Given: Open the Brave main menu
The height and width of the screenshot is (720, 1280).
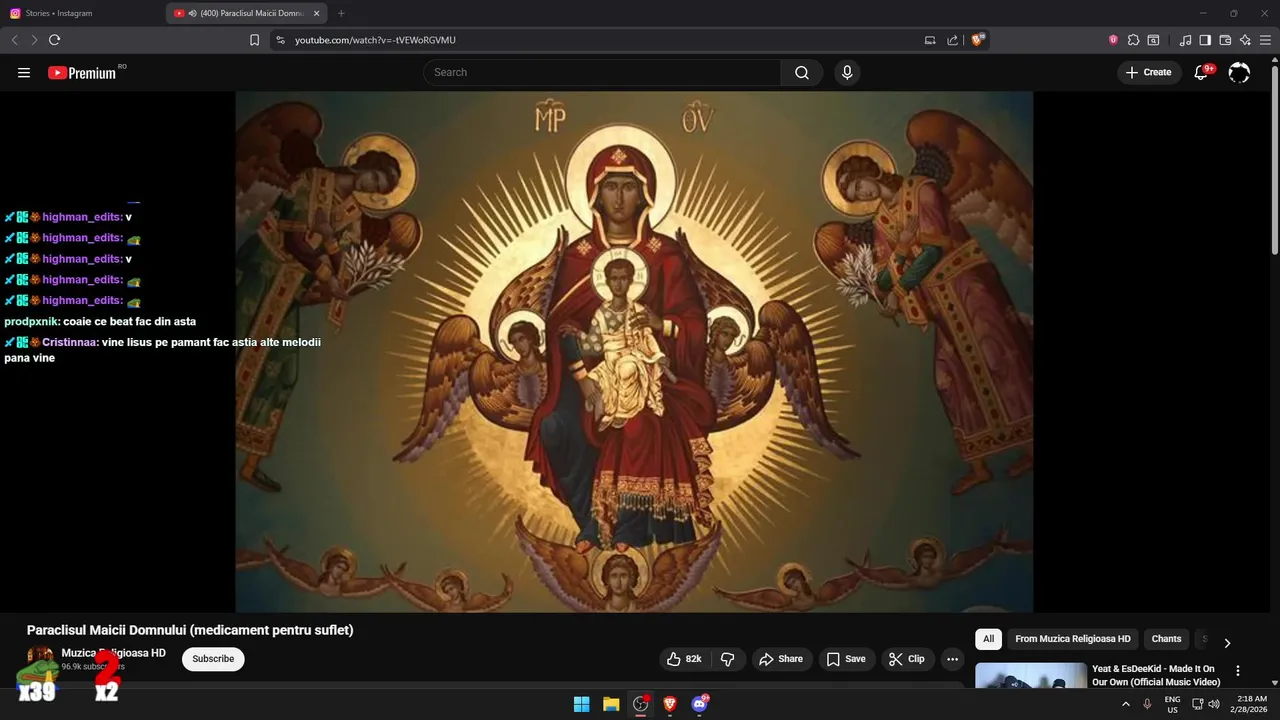Looking at the screenshot, I should (1265, 40).
